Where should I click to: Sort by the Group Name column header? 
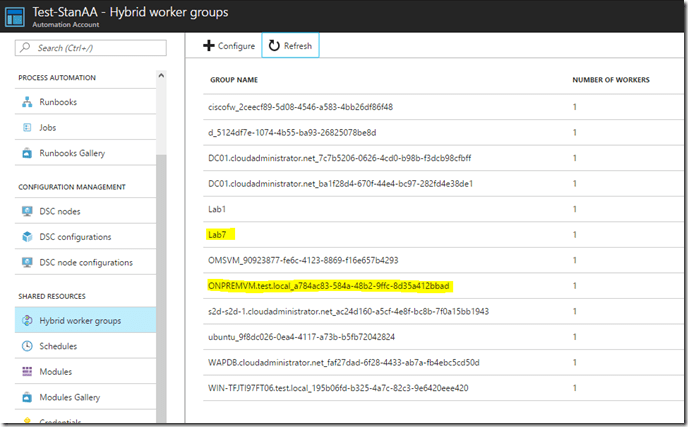coord(234,79)
